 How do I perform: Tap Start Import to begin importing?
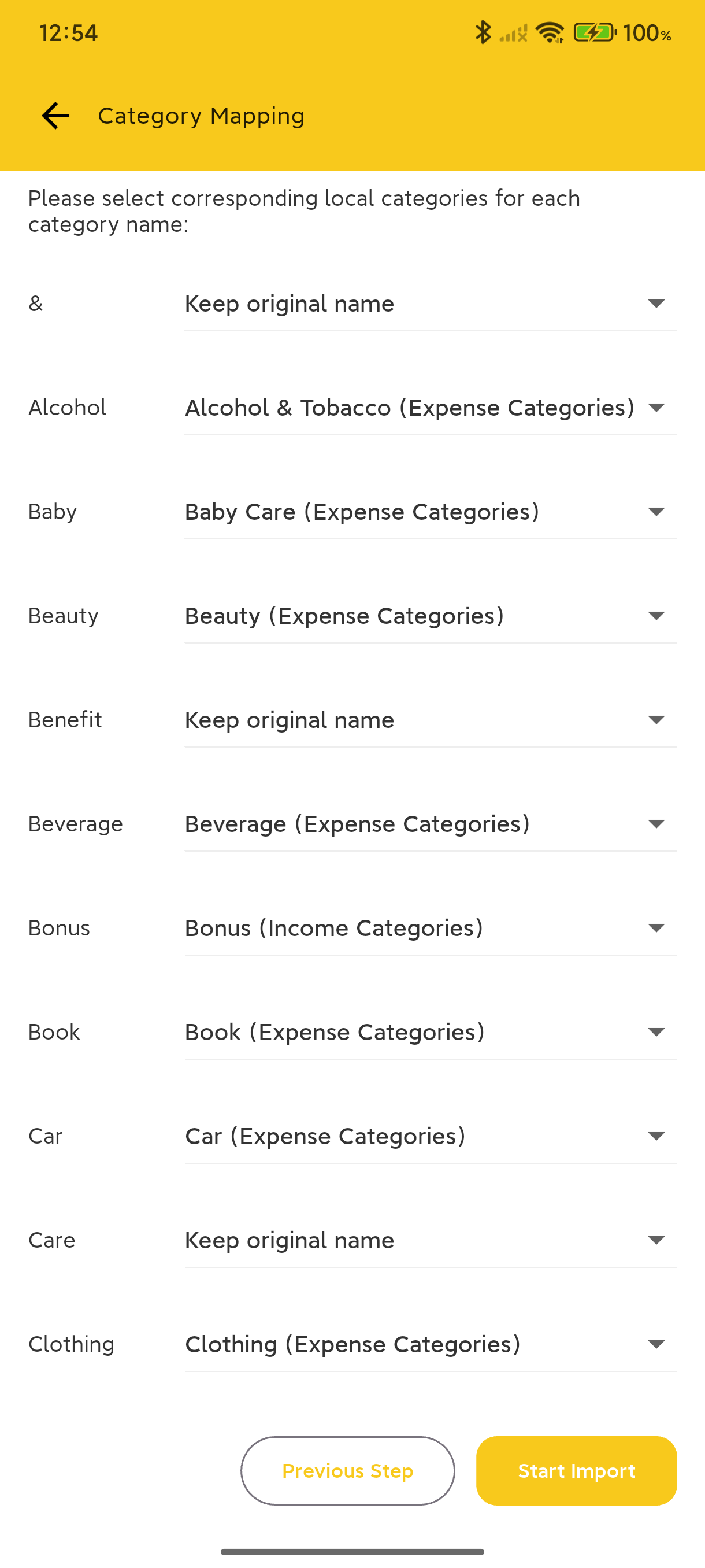[x=576, y=1471]
